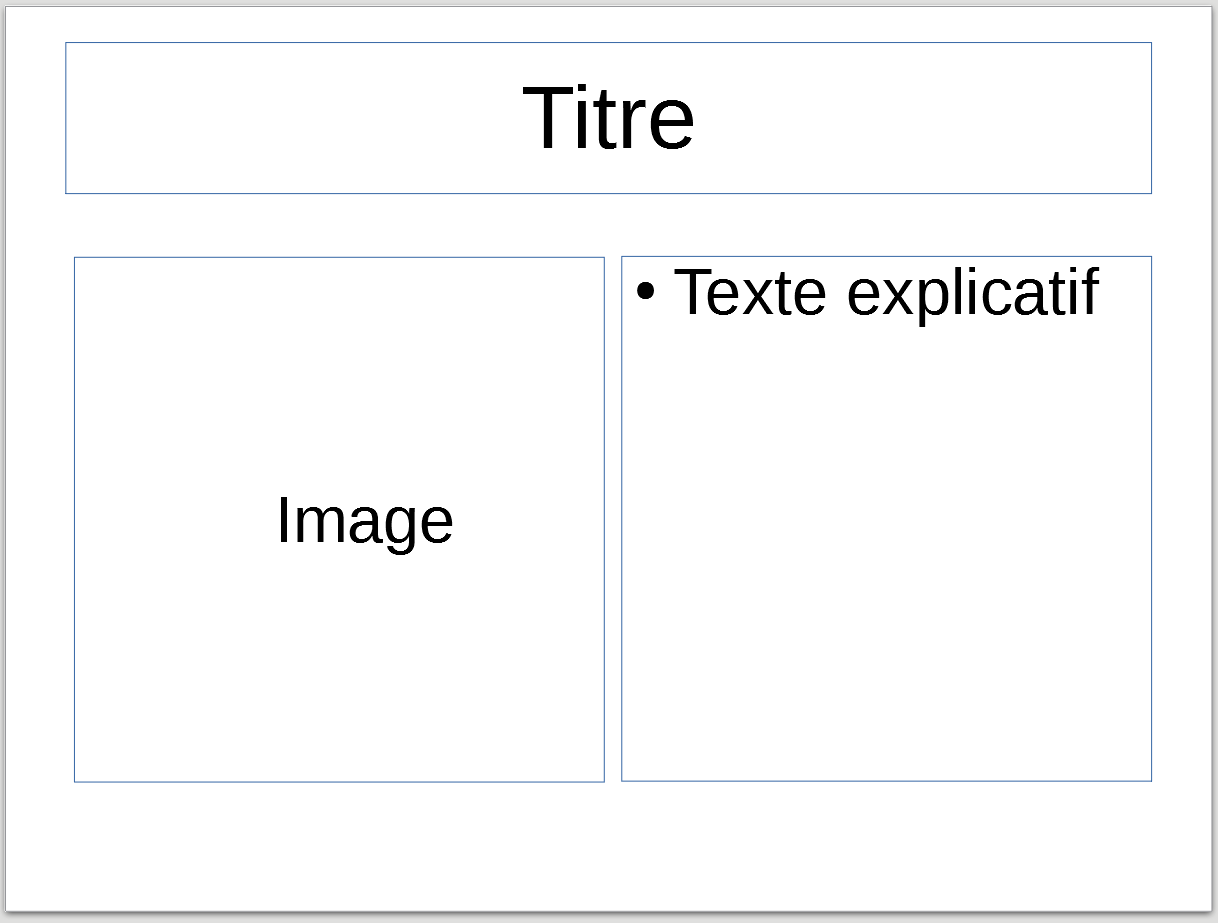Click the narrow gap between image and text boxes

(613, 519)
